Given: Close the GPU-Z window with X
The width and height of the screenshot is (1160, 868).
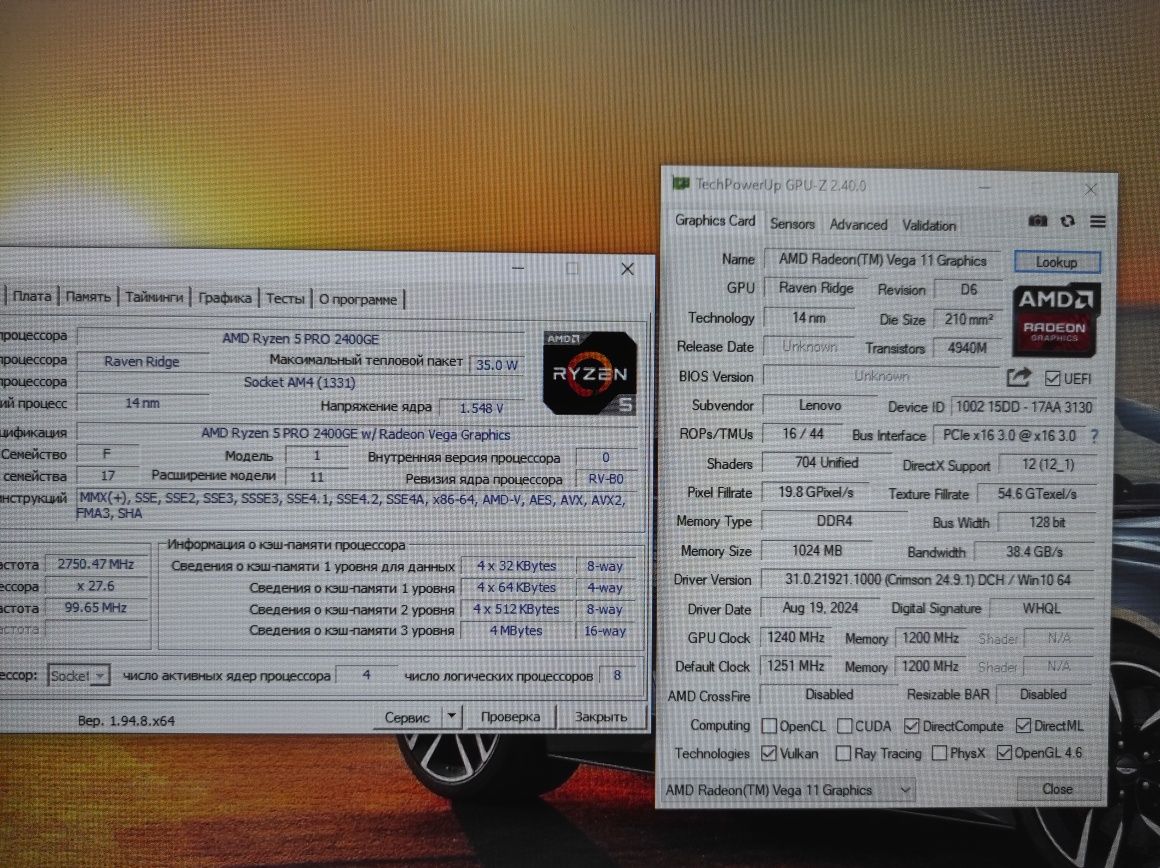Looking at the screenshot, I should pos(1090,189).
